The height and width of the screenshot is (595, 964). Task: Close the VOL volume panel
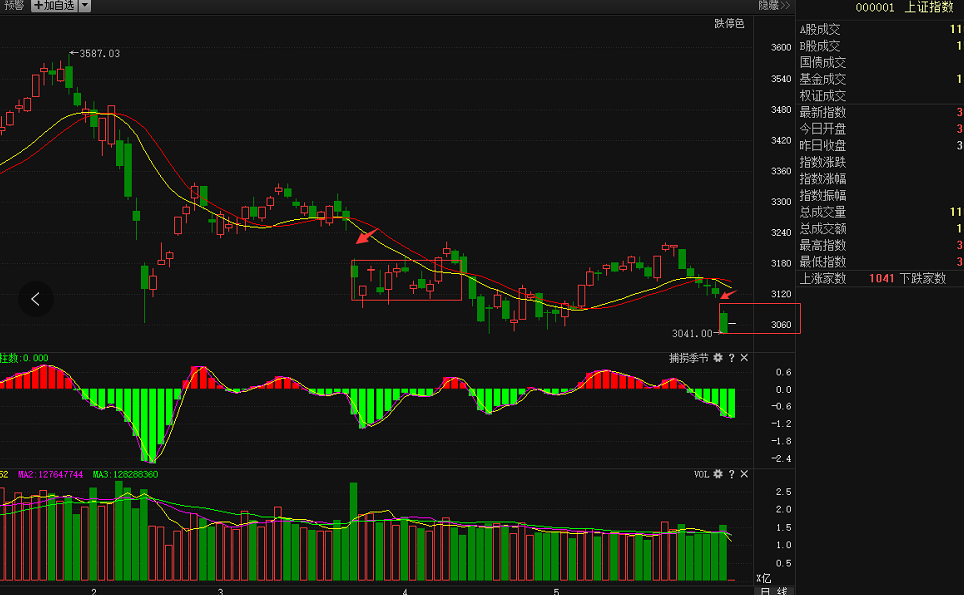744,474
